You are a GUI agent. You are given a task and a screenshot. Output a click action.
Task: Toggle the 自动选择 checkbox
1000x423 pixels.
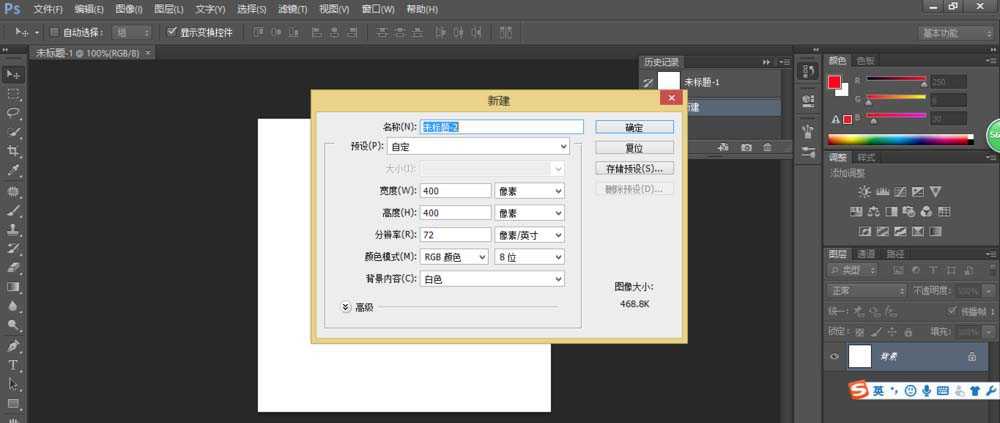pos(54,32)
